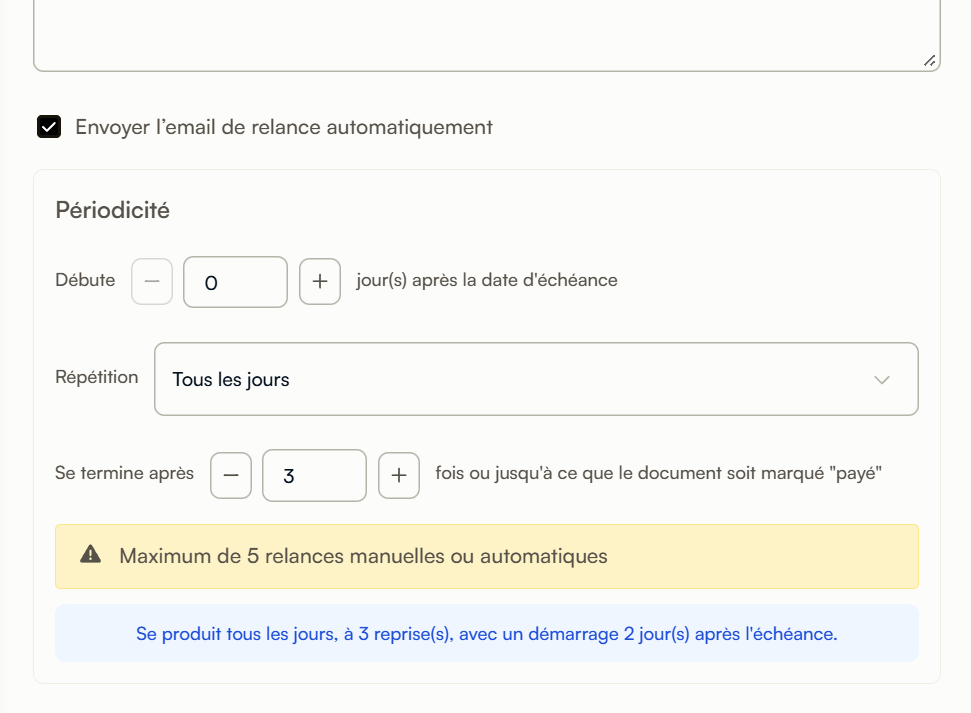Click the 'Envoyer l'email de relance automatiquement' label

click(284, 127)
